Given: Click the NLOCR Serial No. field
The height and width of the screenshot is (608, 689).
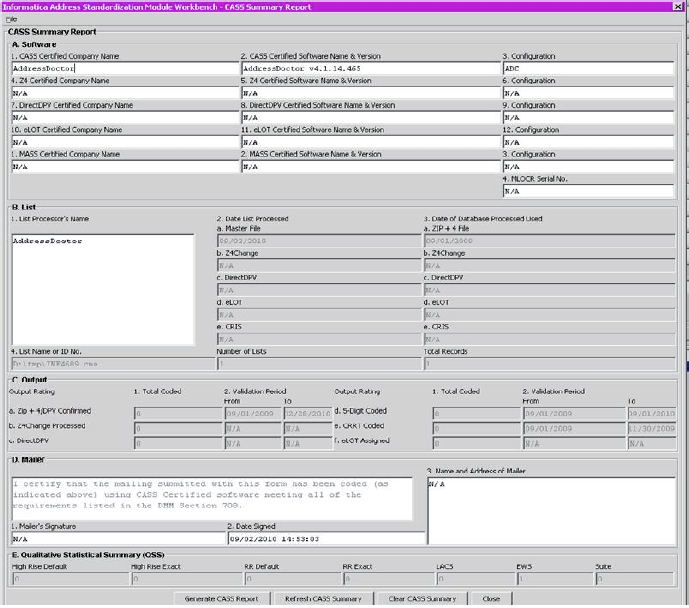Looking at the screenshot, I should tap(588, 191).
